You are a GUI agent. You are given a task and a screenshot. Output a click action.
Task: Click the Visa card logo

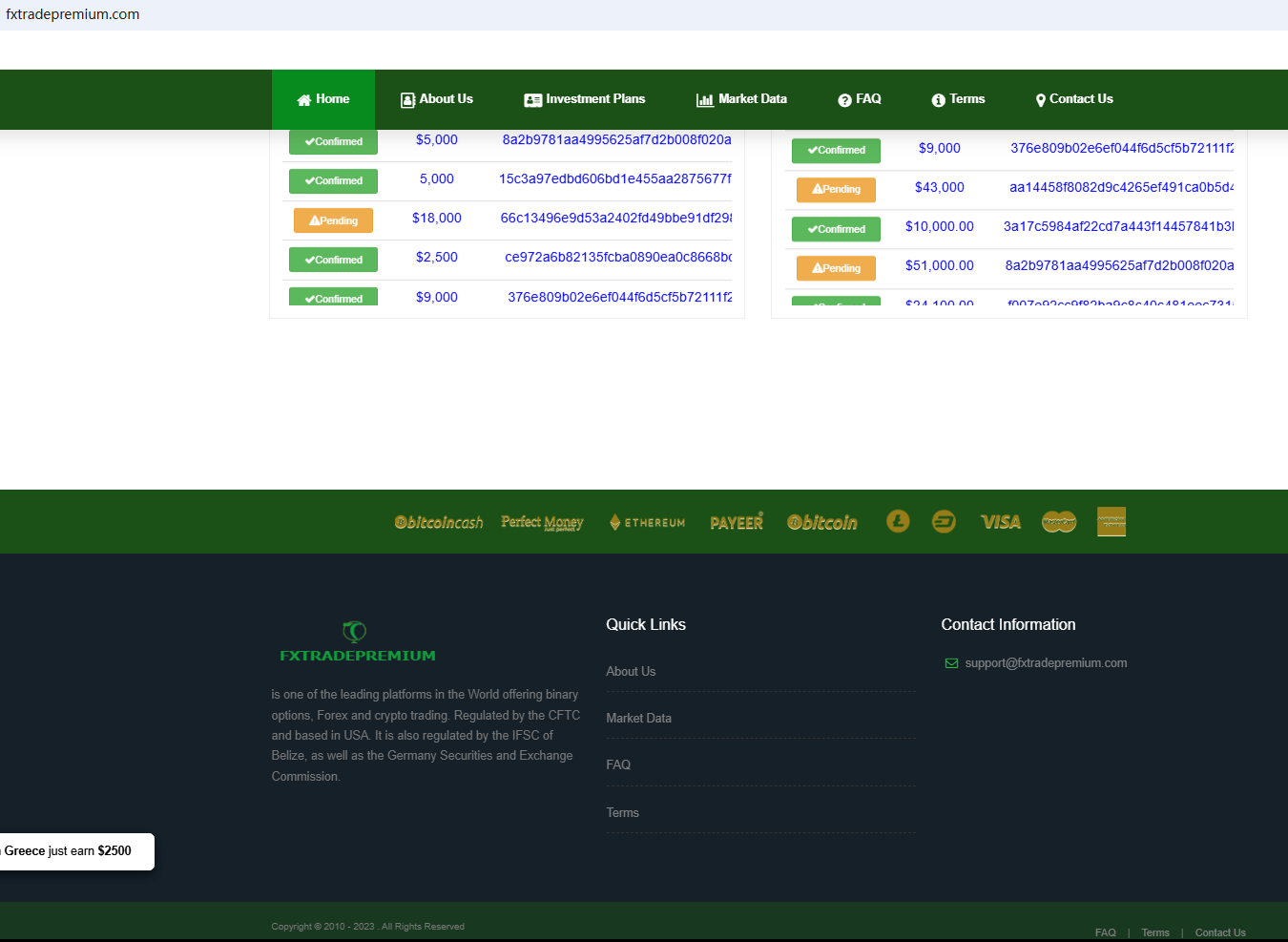click(x=1001, y=522)
